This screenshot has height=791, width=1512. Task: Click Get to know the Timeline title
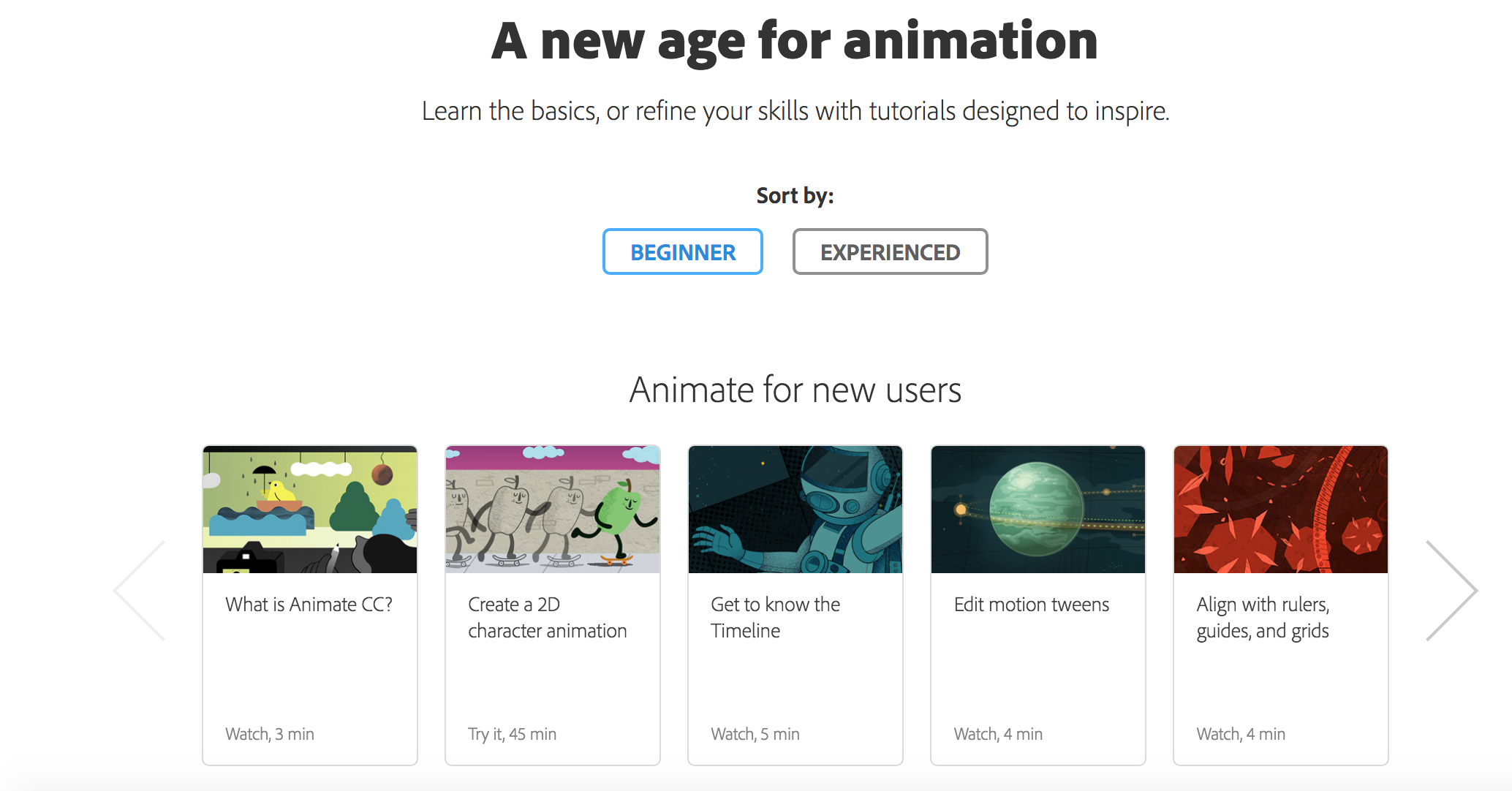(775, 618)
